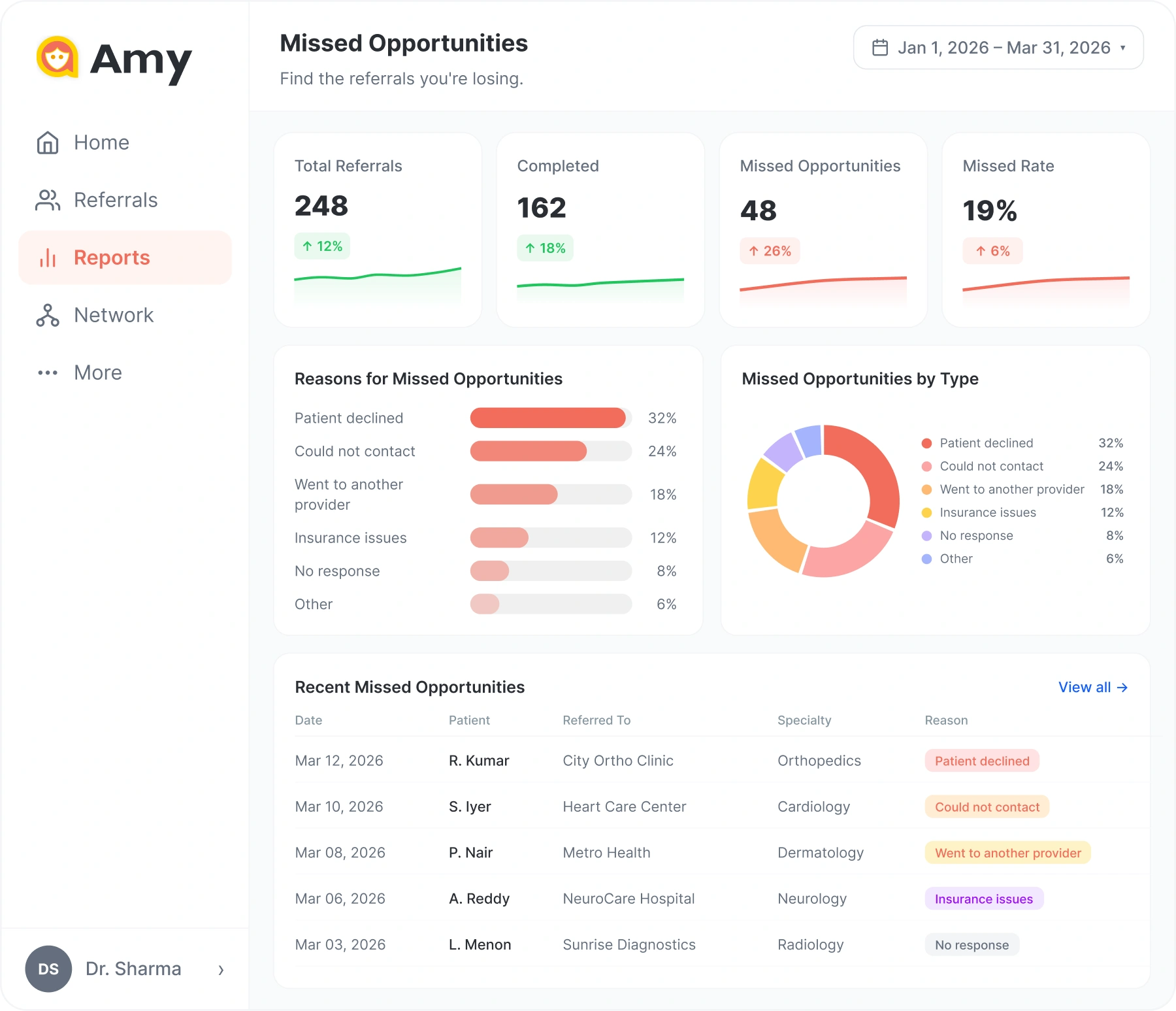1176x1011 pixels.
Task: Click Sunrise Diagnostics cell
Action: pyautogui.click(x=629, y=945)
